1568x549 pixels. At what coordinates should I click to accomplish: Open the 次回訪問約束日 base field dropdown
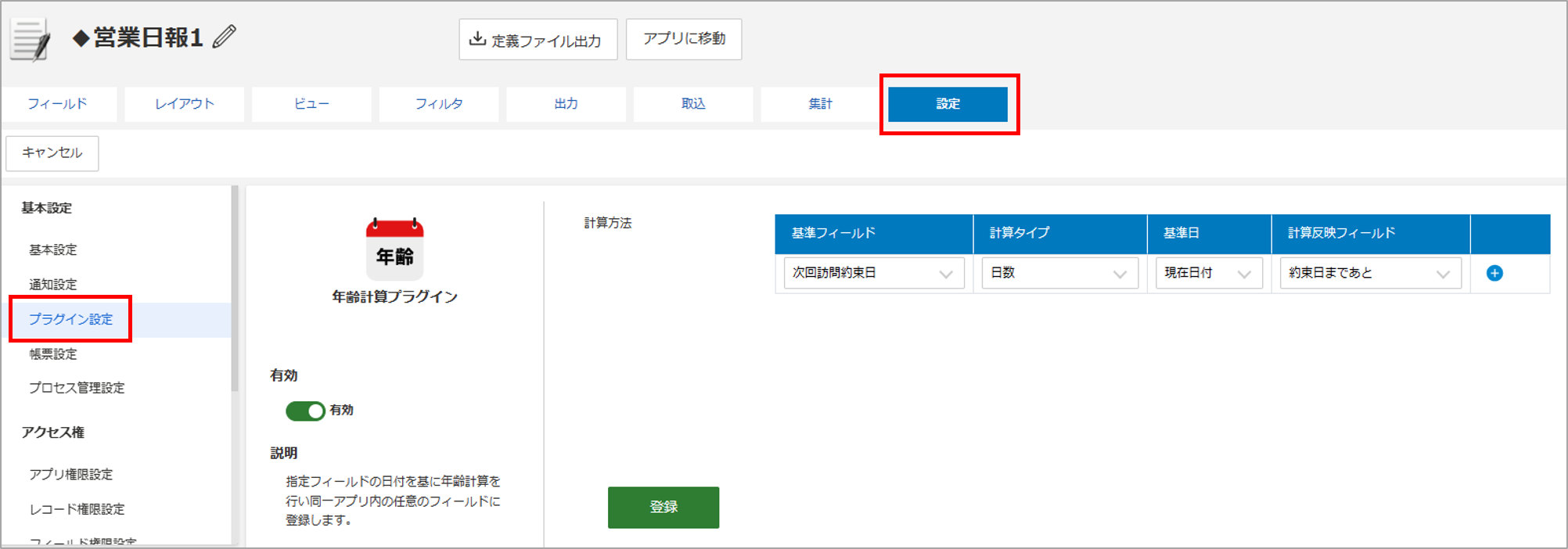tap(874, 273)
